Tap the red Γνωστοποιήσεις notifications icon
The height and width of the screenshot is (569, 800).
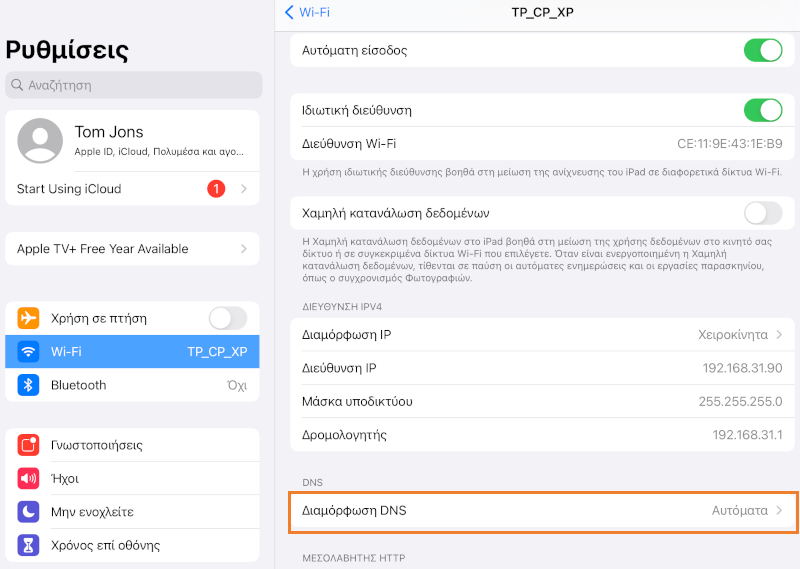(29, 445)
